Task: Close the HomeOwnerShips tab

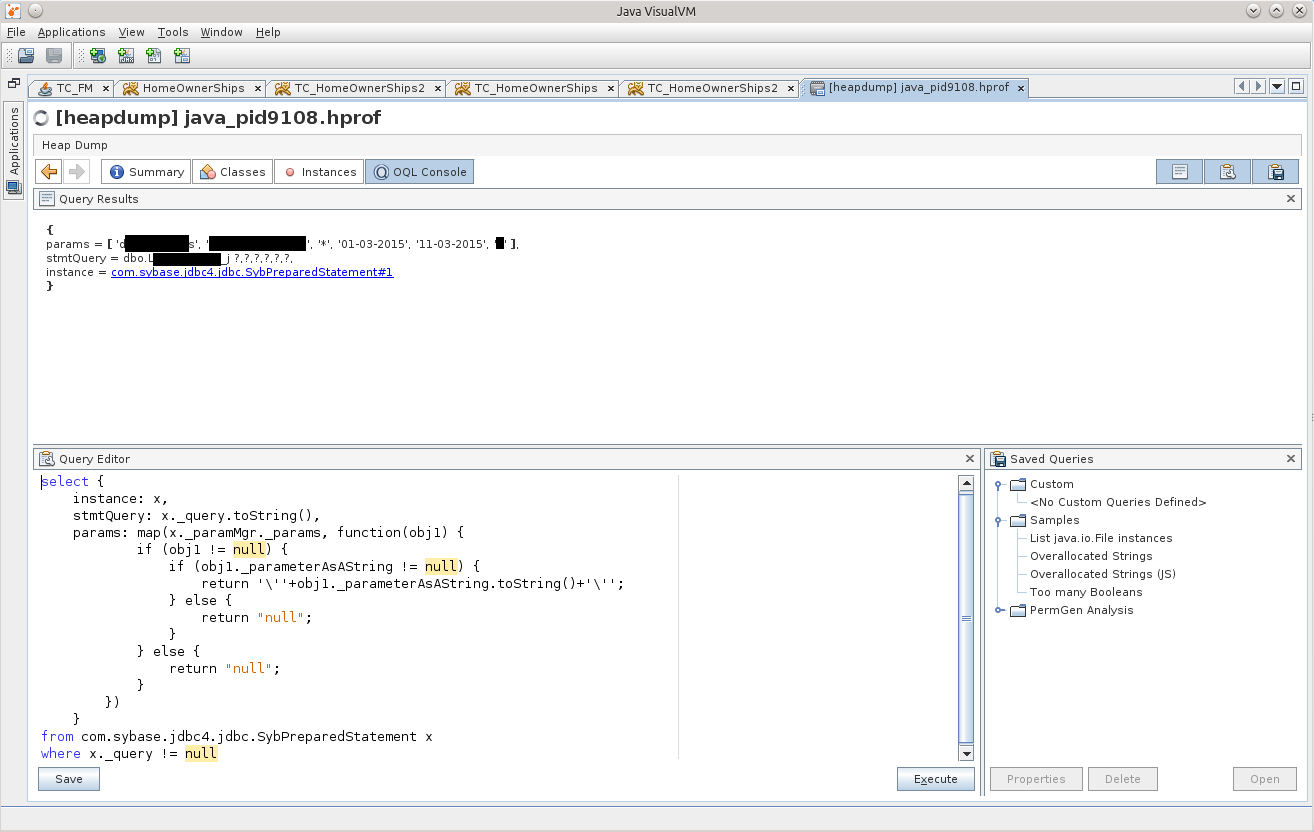Action: click(x=257, y=88)
